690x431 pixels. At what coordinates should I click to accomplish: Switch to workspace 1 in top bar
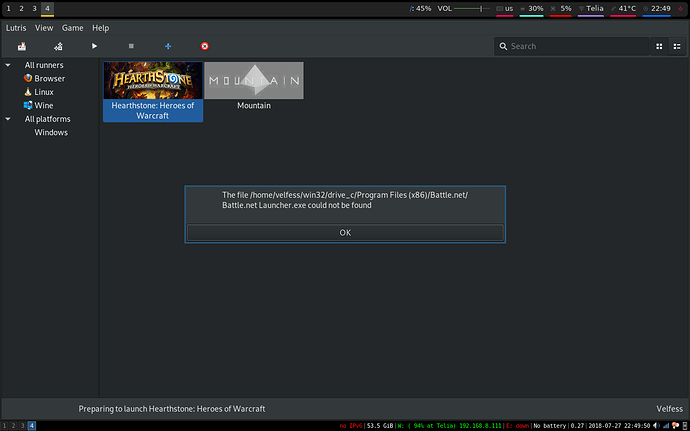point(8,8)
